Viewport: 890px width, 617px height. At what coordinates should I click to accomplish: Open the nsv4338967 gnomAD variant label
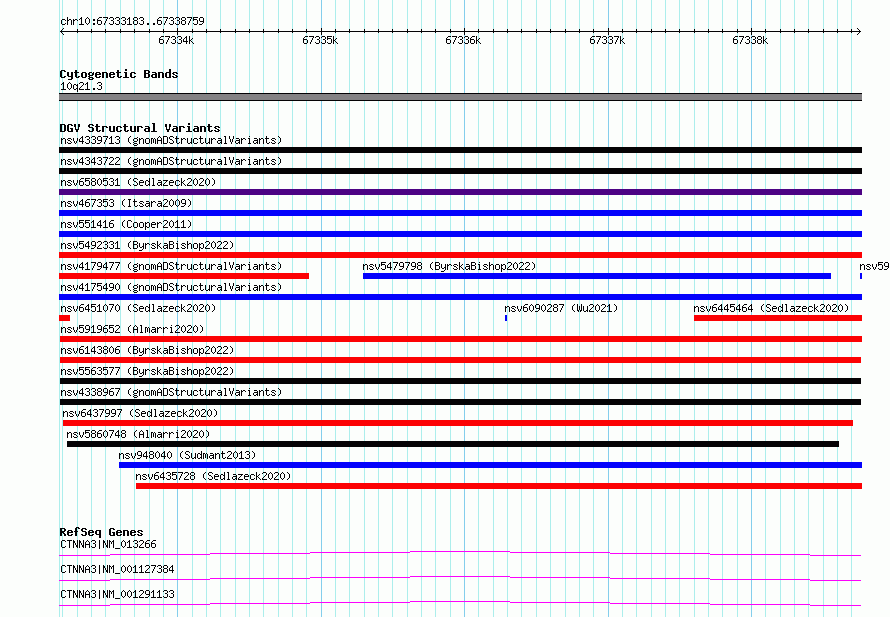click(171, 392)
